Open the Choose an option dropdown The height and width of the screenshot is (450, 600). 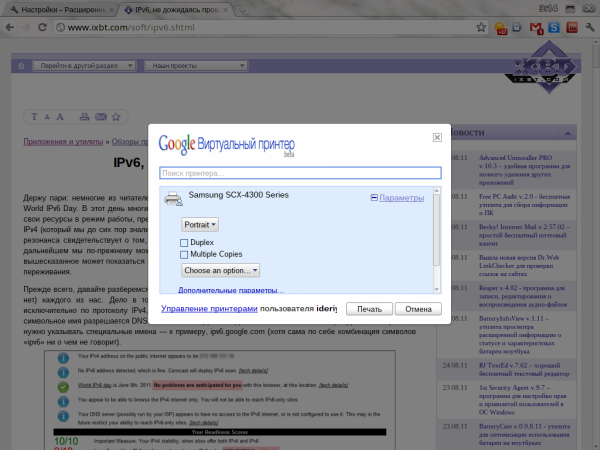tap(220, 270)
